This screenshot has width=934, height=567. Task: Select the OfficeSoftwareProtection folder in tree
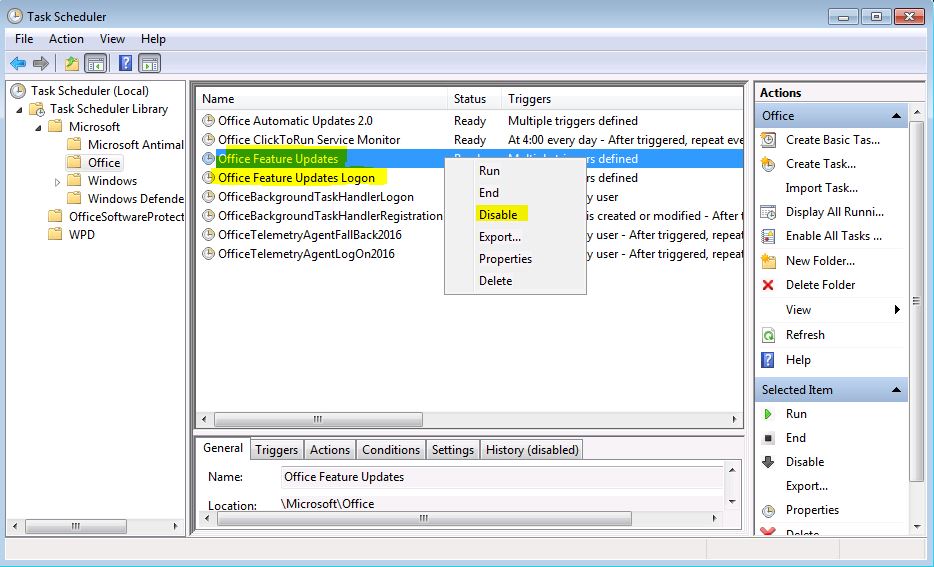click(x=126, y=216)
